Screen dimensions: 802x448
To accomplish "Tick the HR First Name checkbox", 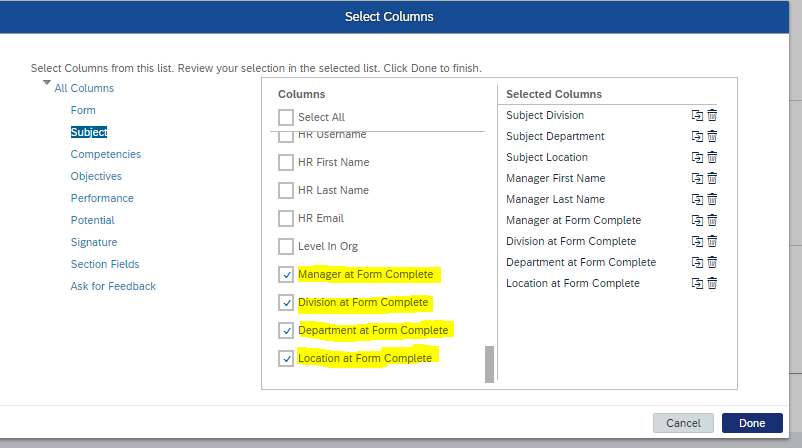I will (x=286, y=162).
